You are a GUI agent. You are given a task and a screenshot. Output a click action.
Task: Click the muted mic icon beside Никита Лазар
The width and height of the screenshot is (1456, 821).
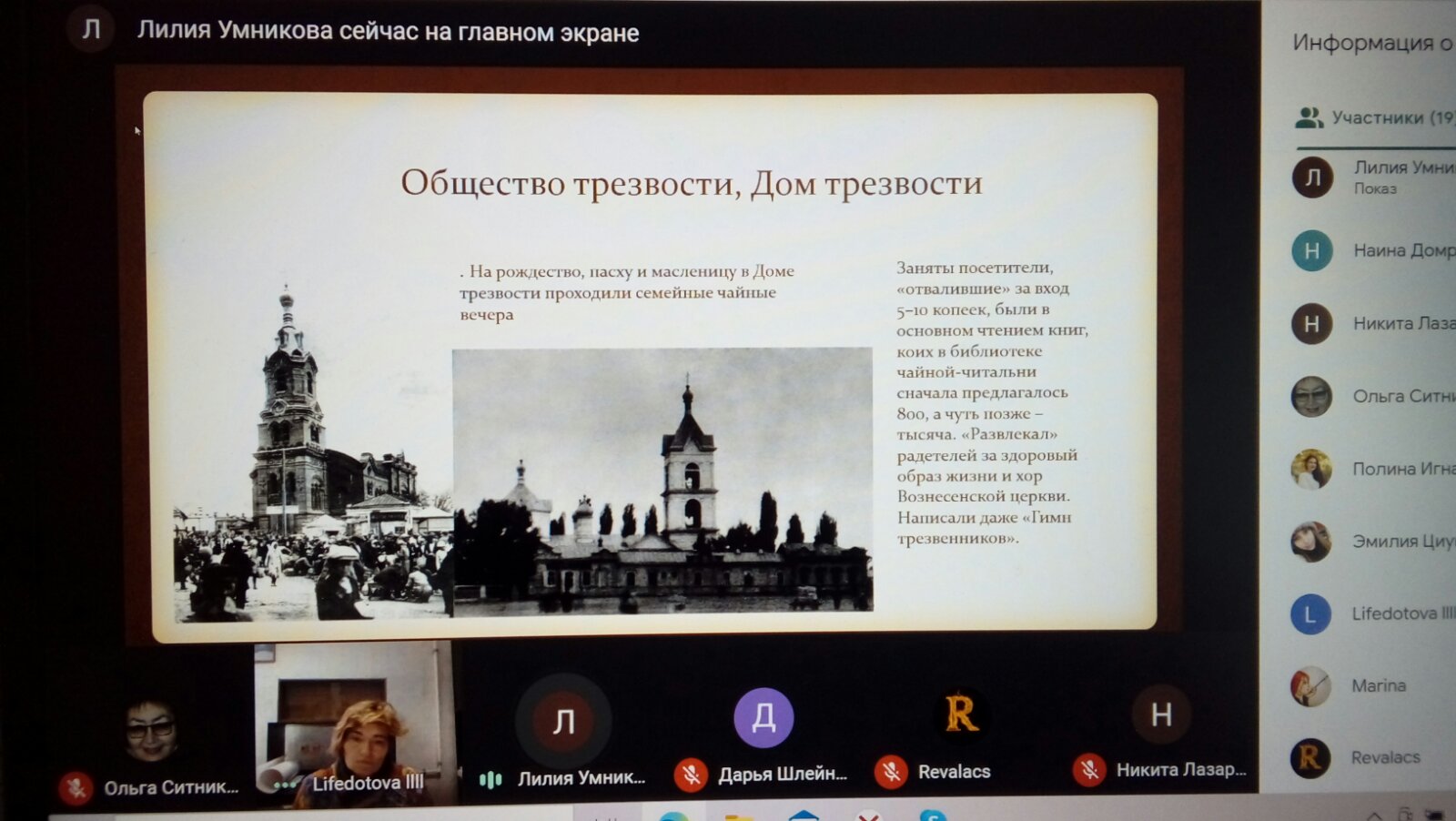tap(1089, 770)
